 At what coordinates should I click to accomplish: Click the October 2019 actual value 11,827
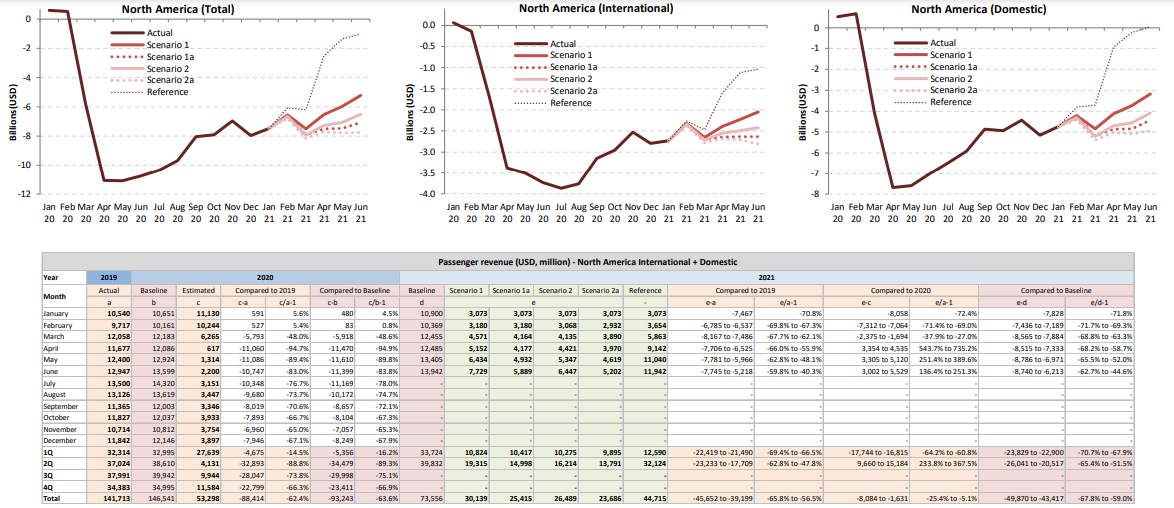(x=119, y=419)
